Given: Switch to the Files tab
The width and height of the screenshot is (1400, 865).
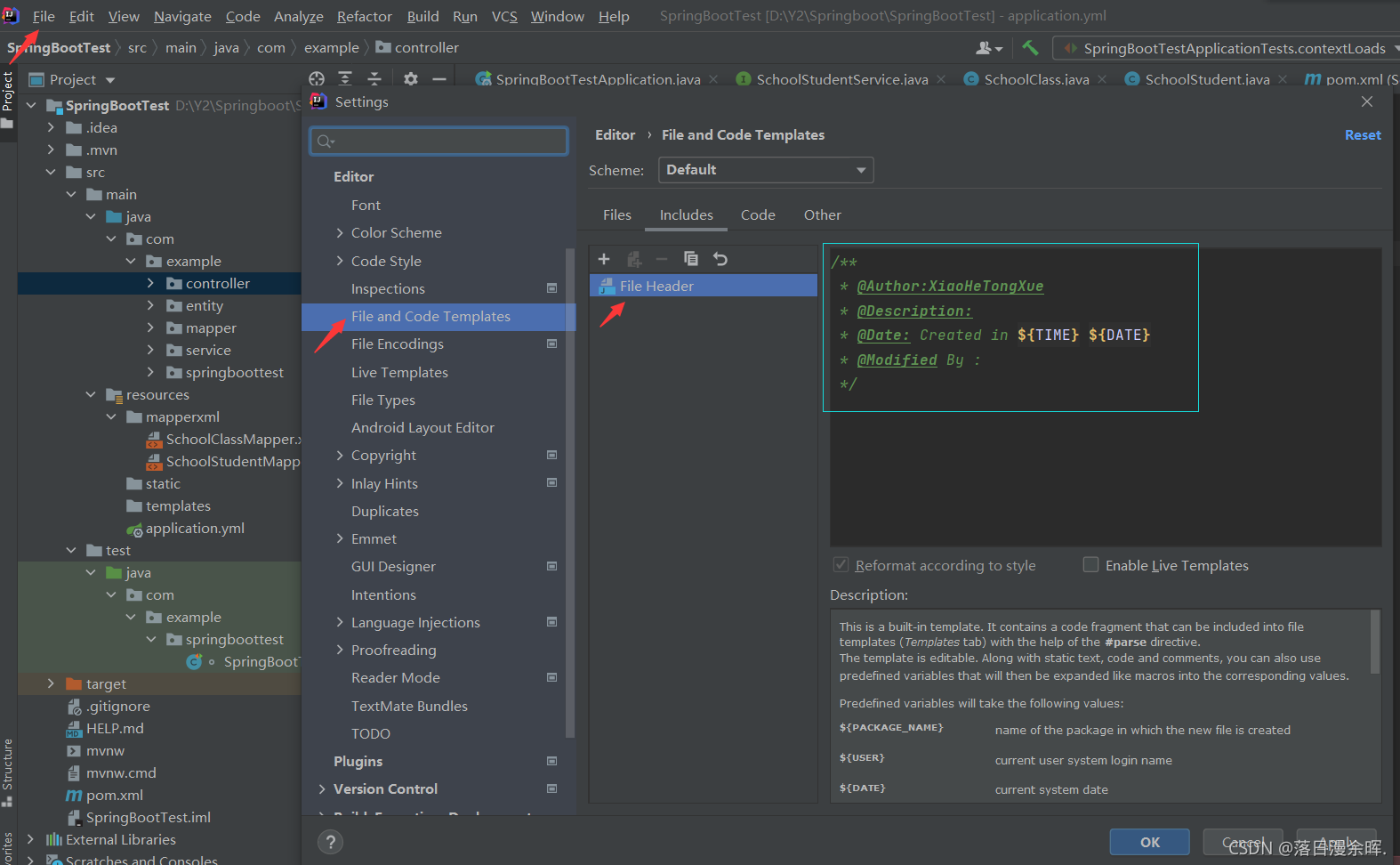Looking at the screenshot, I should 616,214.
